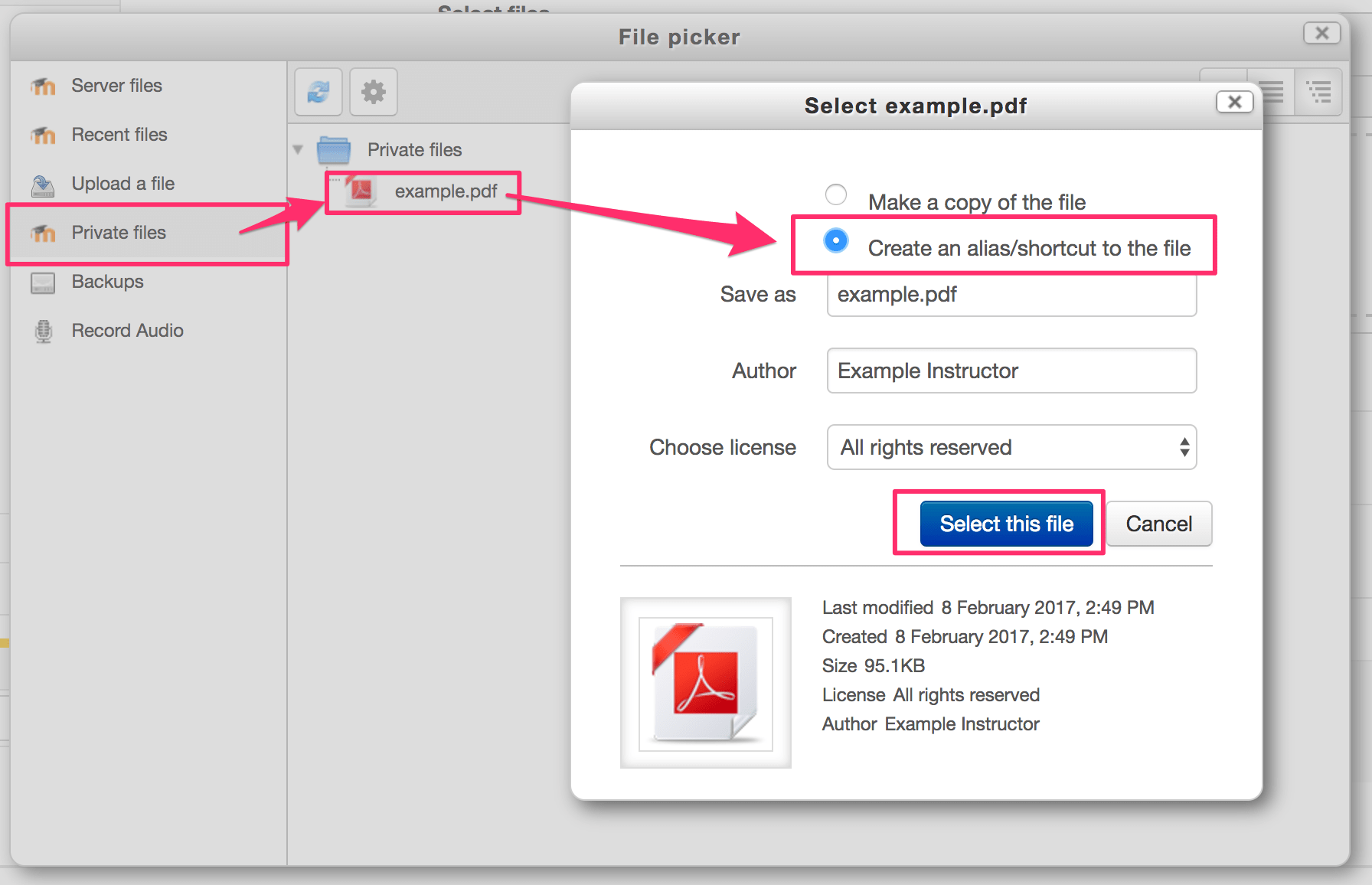Open the Server files repository
Viewport: 1372px width, 885px height.
[116, 86]
